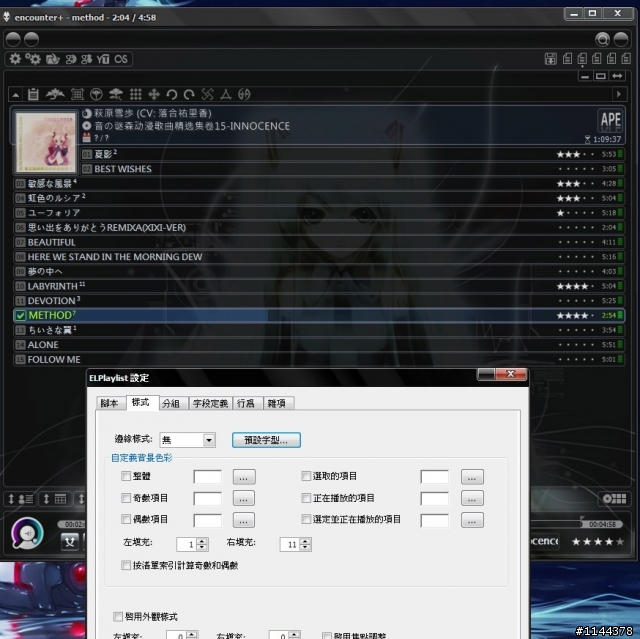Click the panel rectangle restore button
This screenshot has height=639, width=640.
[x=600, y=76]
